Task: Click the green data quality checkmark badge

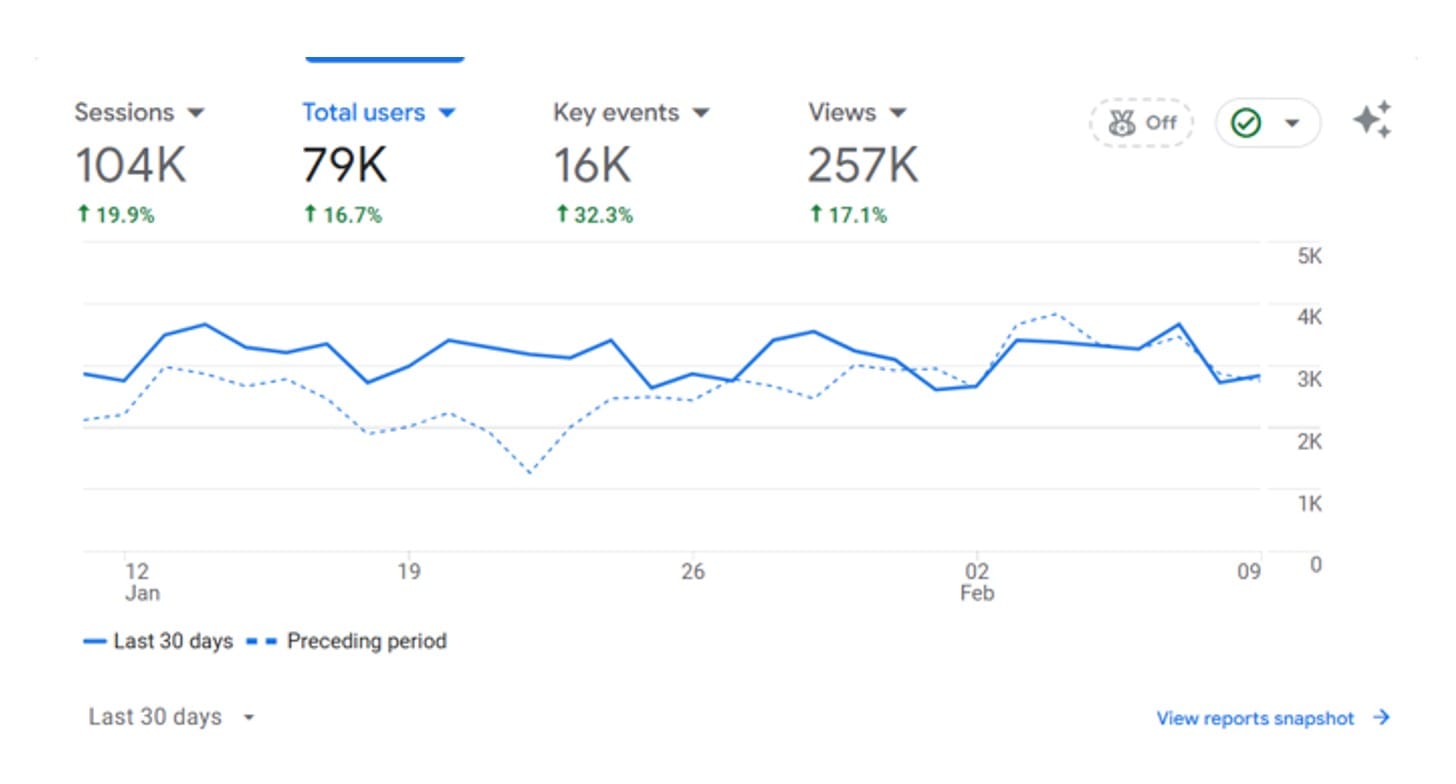Action: (x=1248, y=122)
